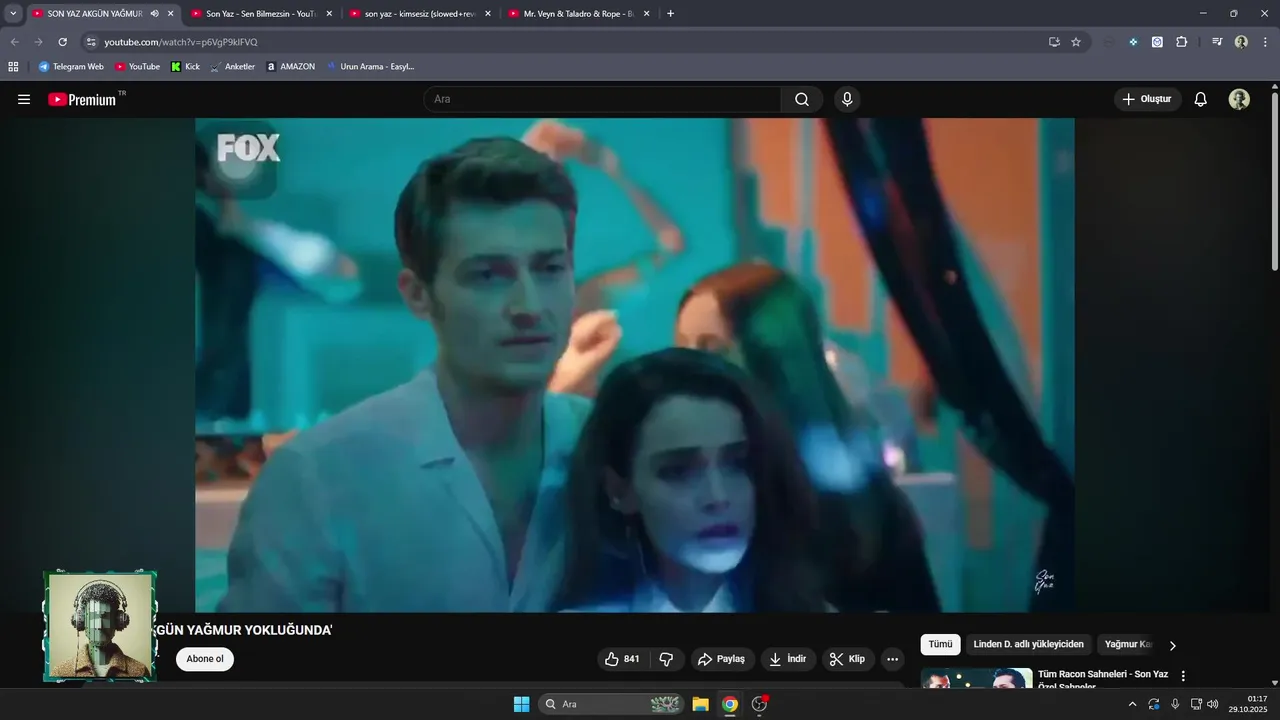Click the YouTube search magnifier button
This screenshot has height=720, width=1280.
[x=802, y=99]
